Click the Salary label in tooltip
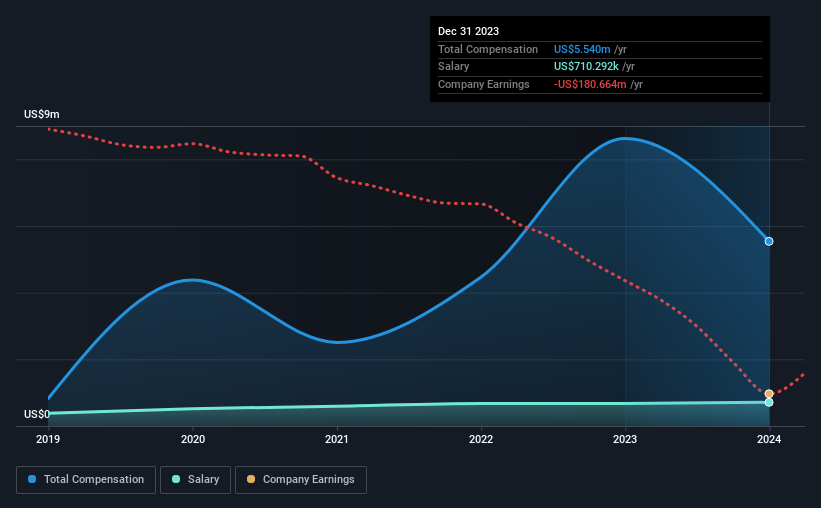The height and width of the screenshot is (508, 821). click(453, 67)
